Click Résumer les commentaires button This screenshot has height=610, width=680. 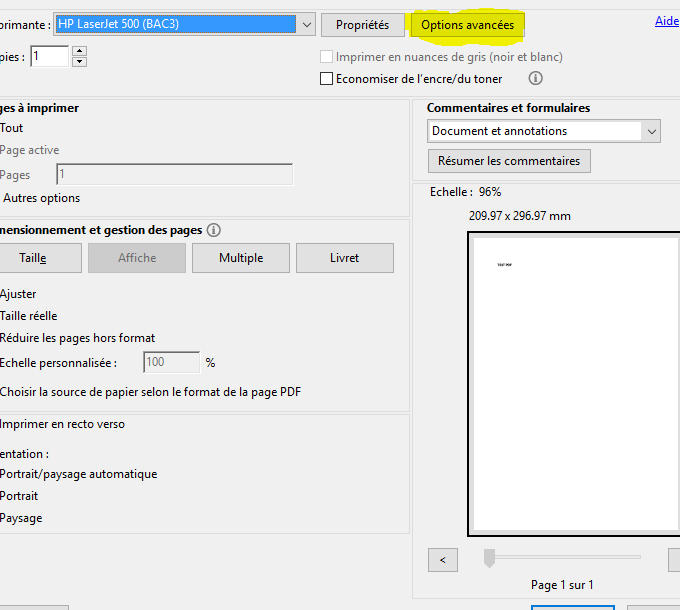click(509, 161)
